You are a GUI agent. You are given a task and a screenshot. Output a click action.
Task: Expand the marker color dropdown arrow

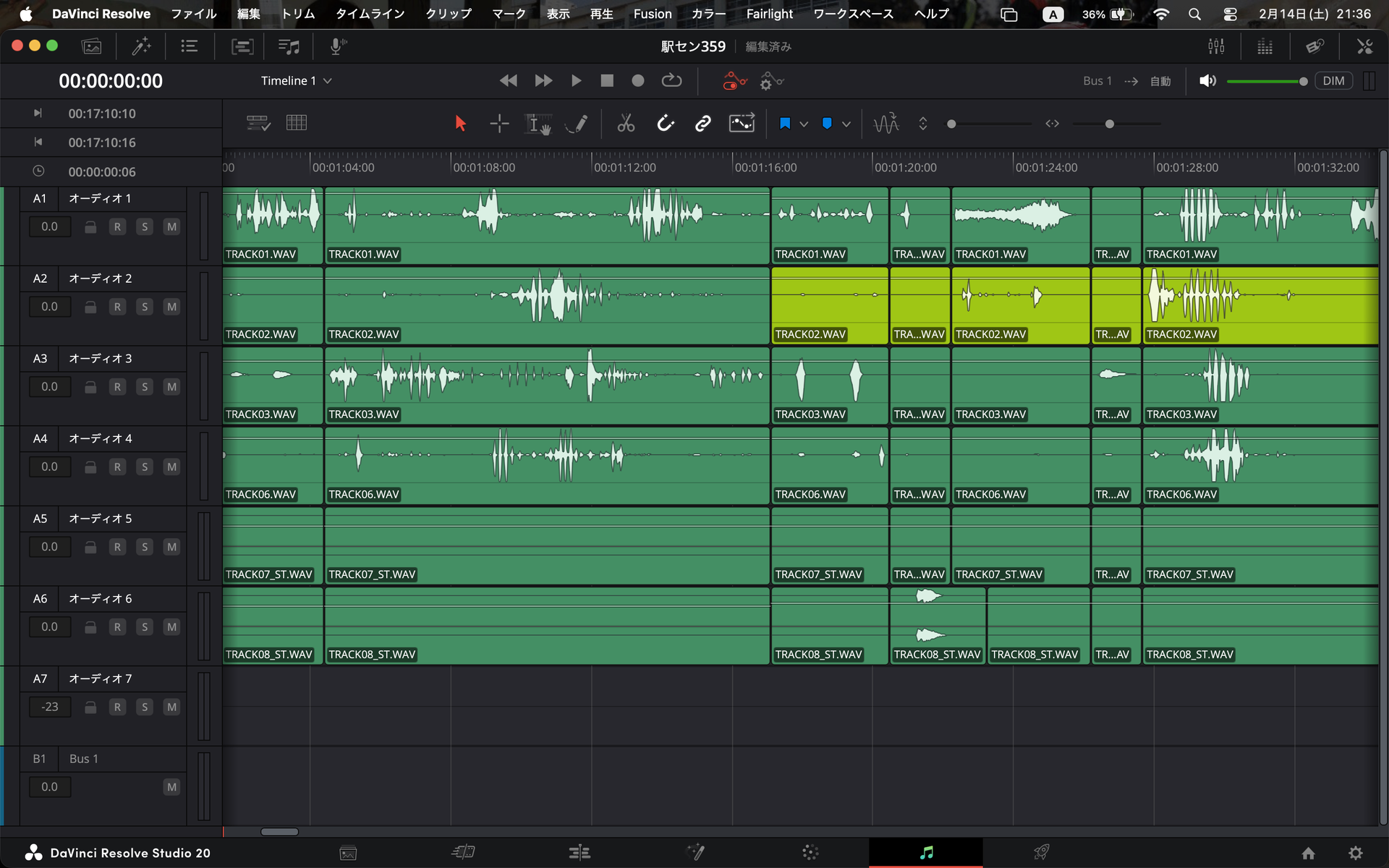[x=846, y=124]
